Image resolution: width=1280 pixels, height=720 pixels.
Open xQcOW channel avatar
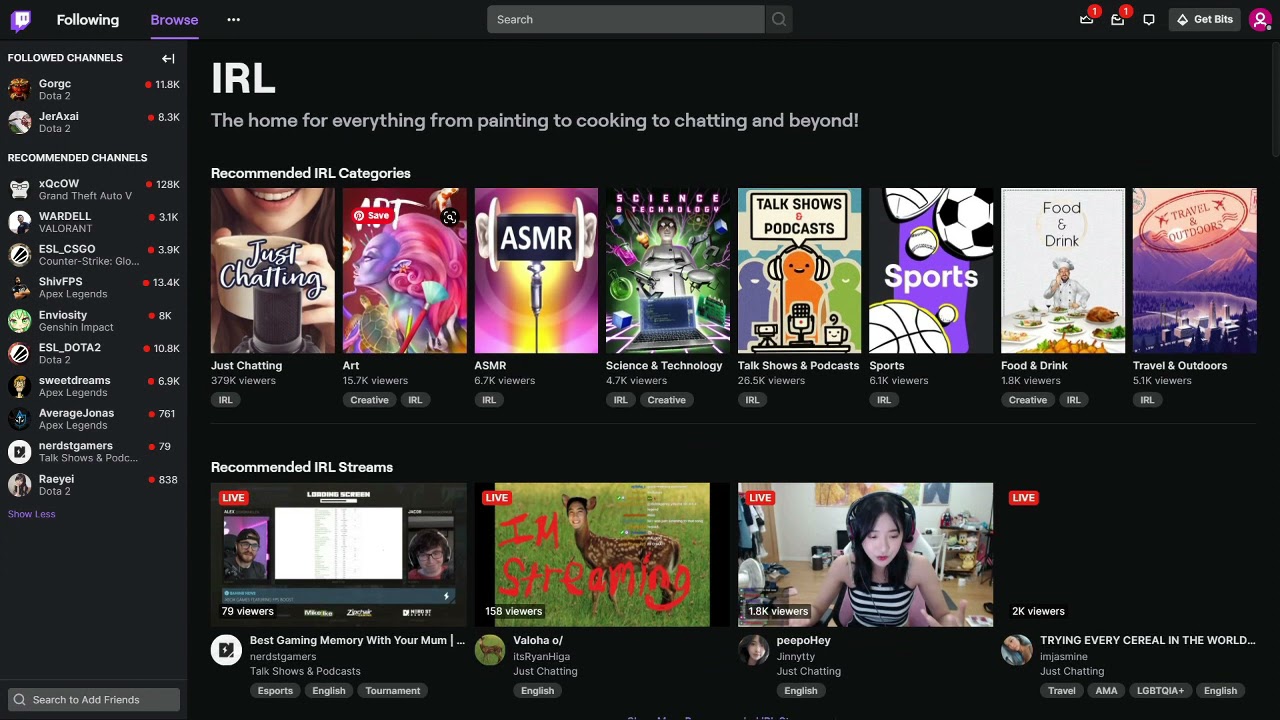coord(19,189)
